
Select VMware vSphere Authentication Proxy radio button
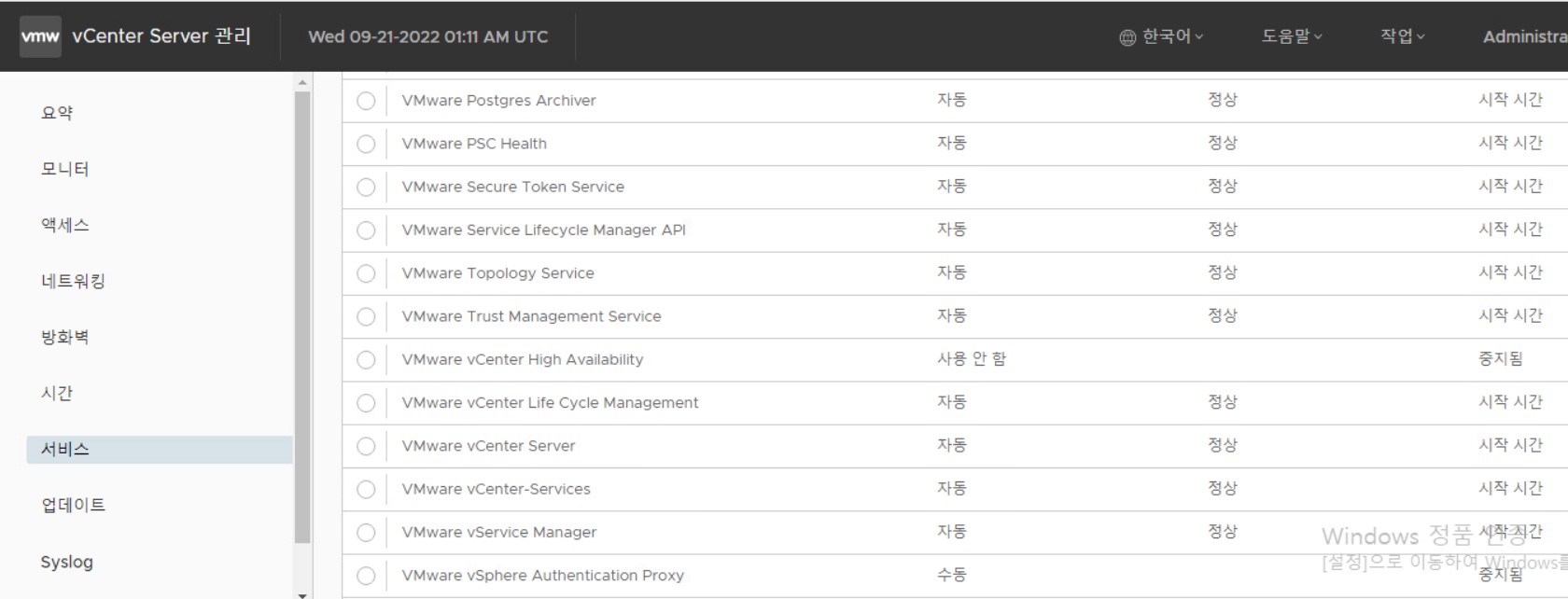366,576
